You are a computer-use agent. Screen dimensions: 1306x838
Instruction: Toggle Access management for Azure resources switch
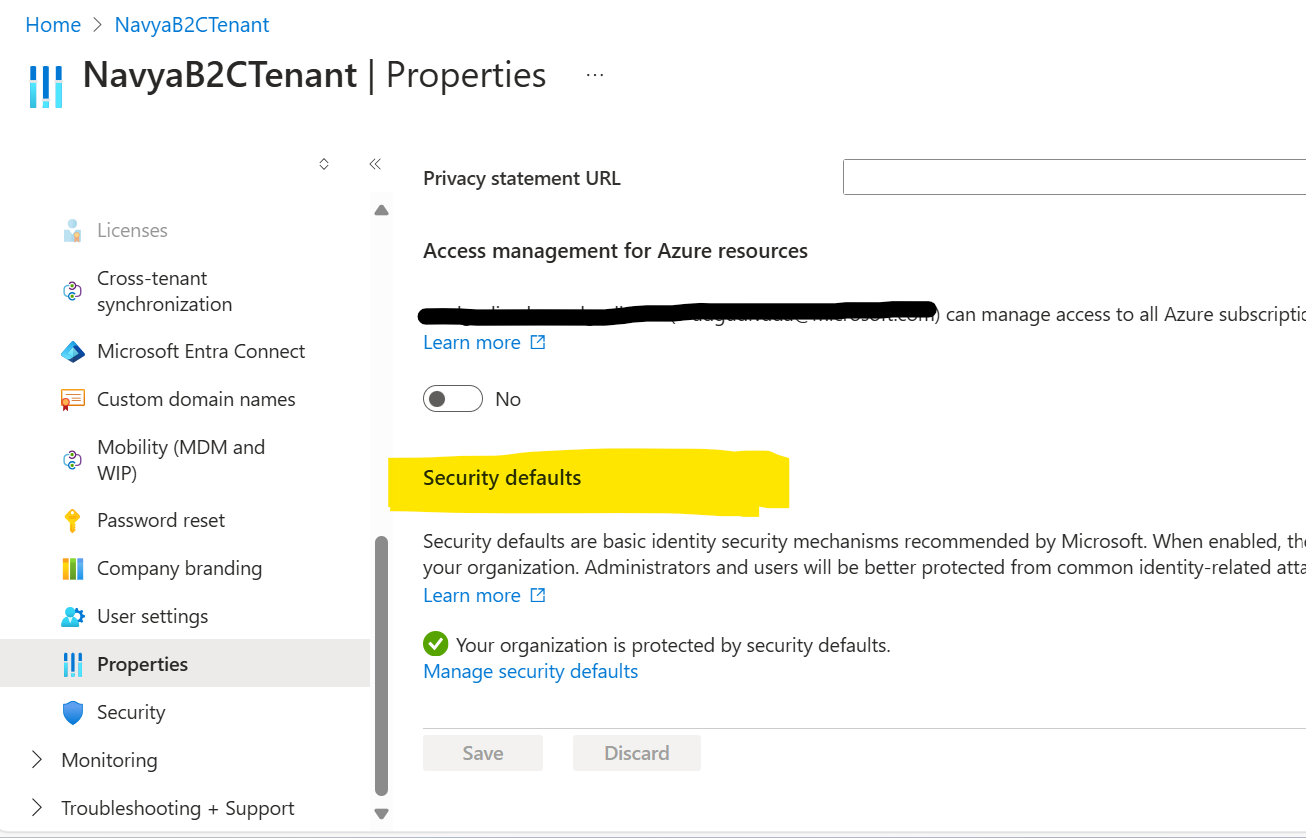pos(453,399)
